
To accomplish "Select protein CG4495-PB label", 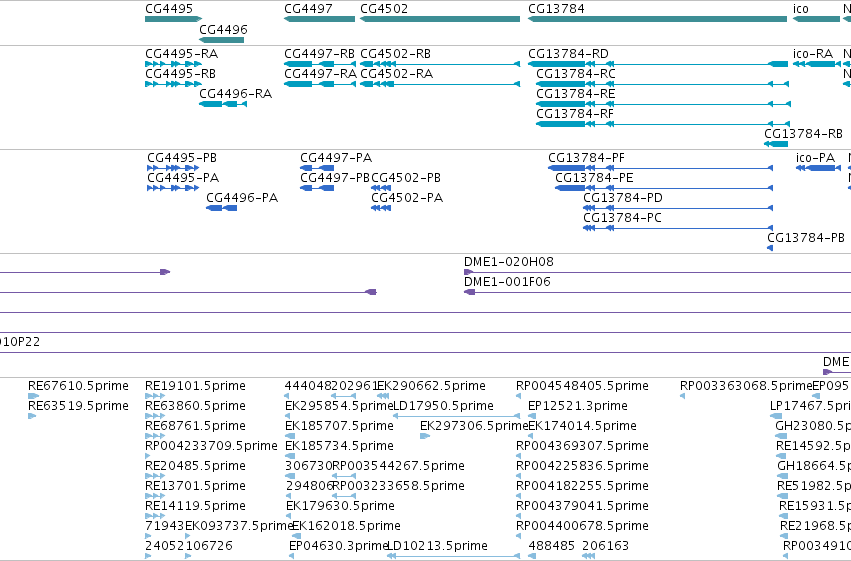I will pos(182,158).
